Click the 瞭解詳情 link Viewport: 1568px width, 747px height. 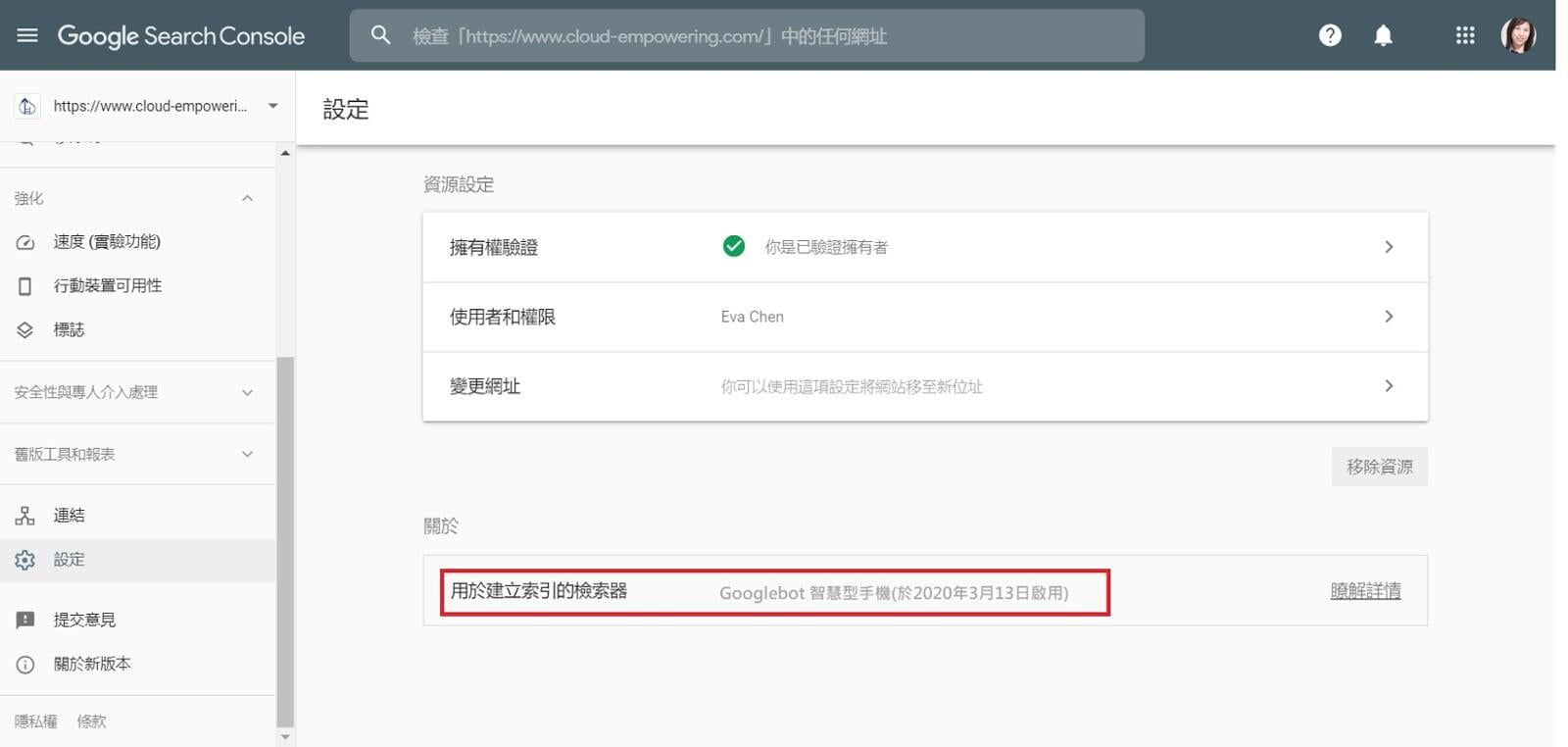click(x=1365, y=591)
